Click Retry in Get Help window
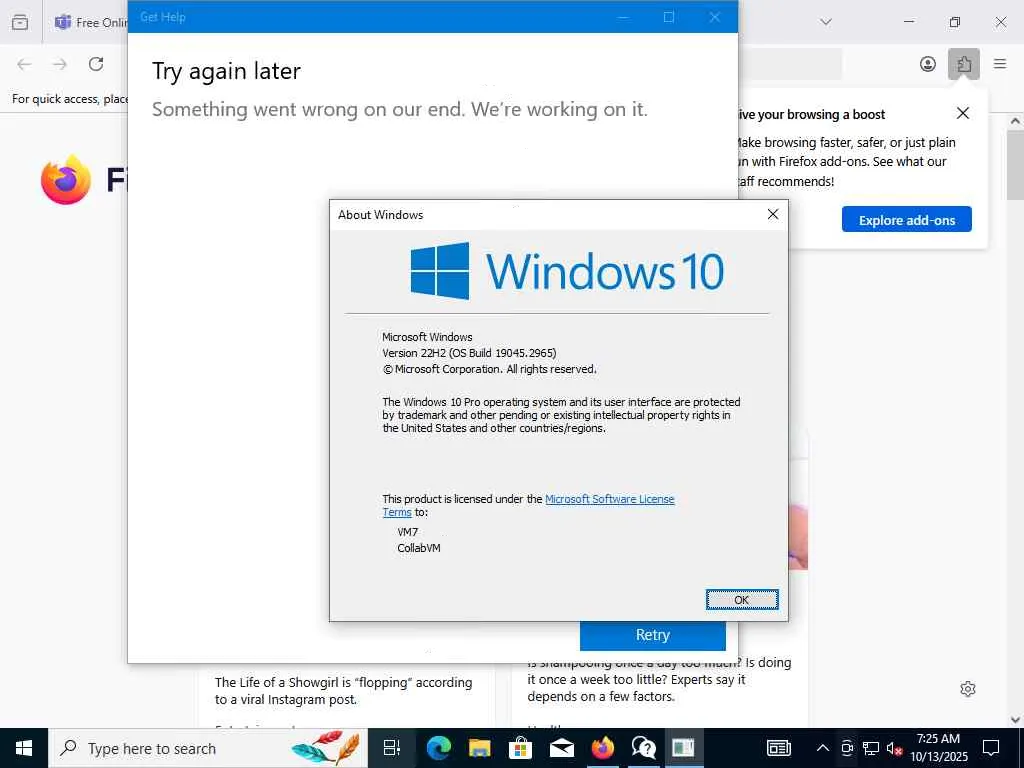Image resolution: width=1024 pixels, height=768 pixels. (652, 635)
